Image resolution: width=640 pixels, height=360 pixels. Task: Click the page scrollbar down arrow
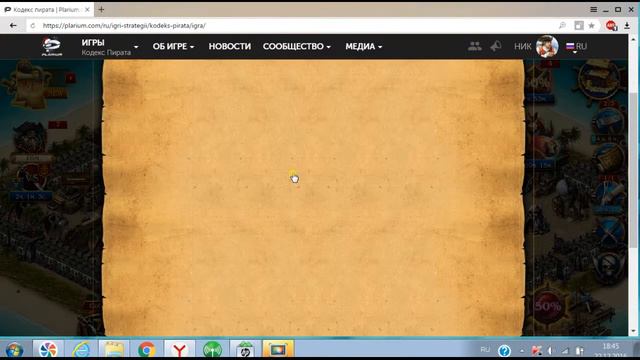pos(633,331)
